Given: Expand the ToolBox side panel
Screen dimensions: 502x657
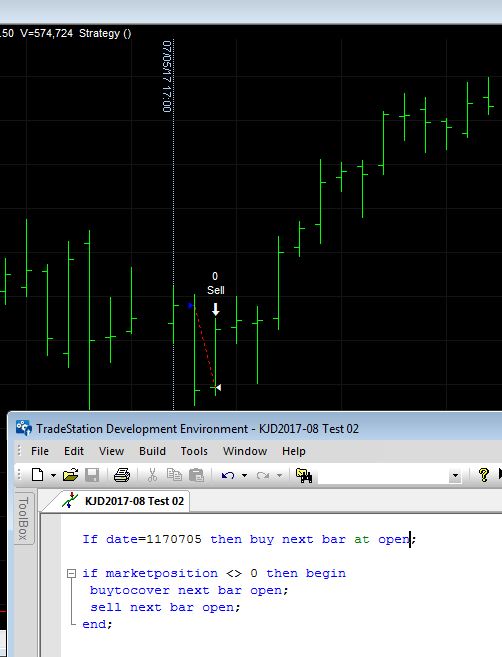Looking at the screenshot, I should [x=23, y=518].
